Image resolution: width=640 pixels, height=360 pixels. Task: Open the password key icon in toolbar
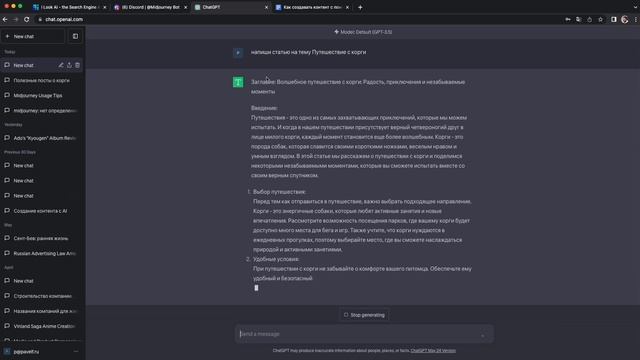click(568, 19)
